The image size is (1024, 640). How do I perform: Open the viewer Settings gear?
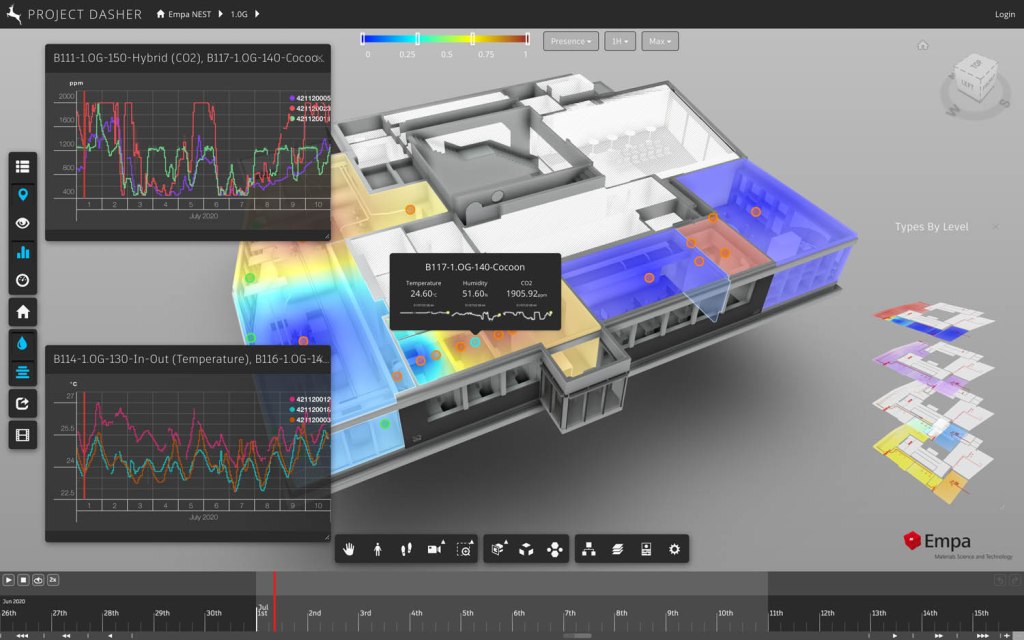674,549
